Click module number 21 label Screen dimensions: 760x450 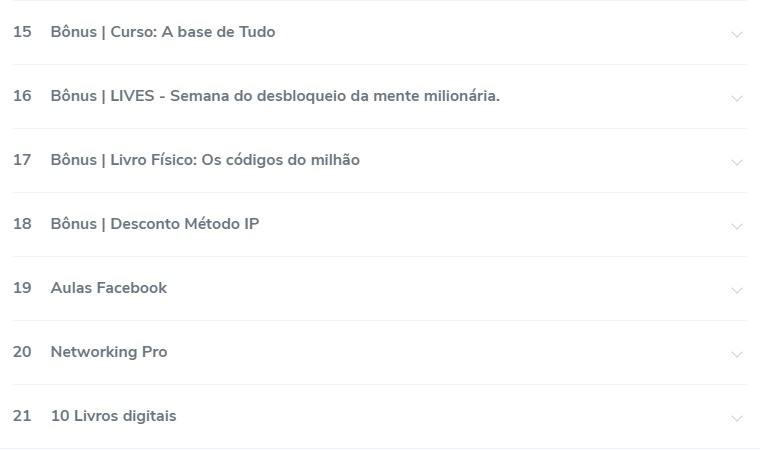click(x=22, y=416)
